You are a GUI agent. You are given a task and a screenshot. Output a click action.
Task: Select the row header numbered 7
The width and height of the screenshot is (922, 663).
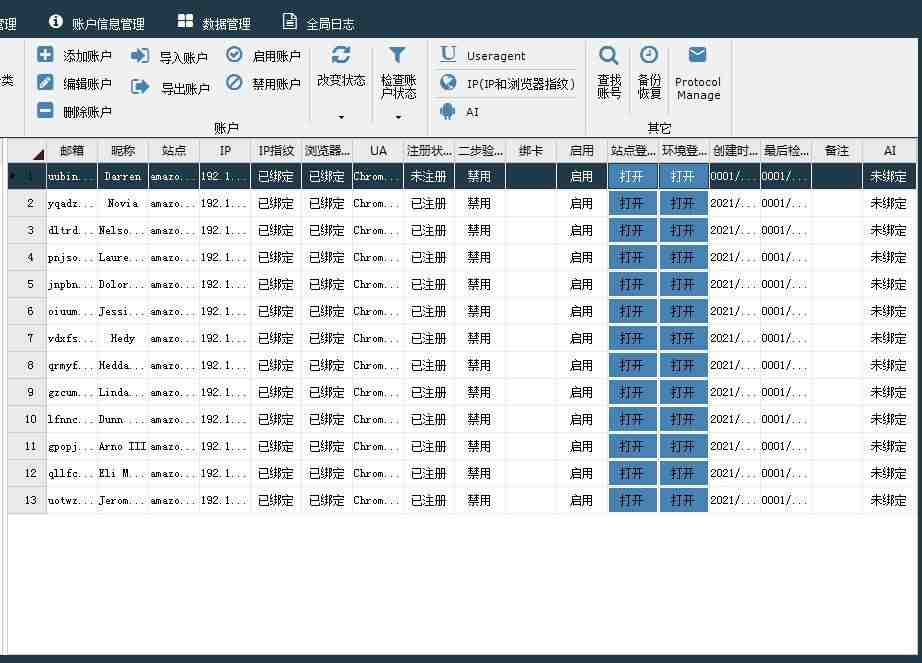pyautogui.click(x=27, y=339)
